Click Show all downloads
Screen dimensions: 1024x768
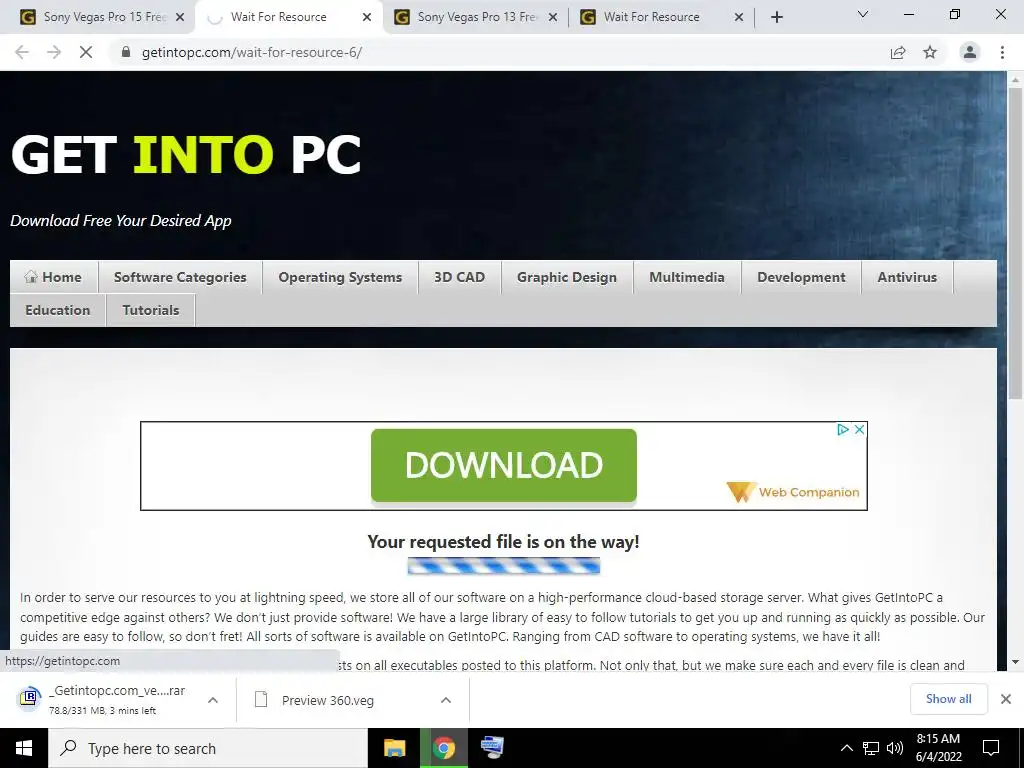click(x=948, y=699)
